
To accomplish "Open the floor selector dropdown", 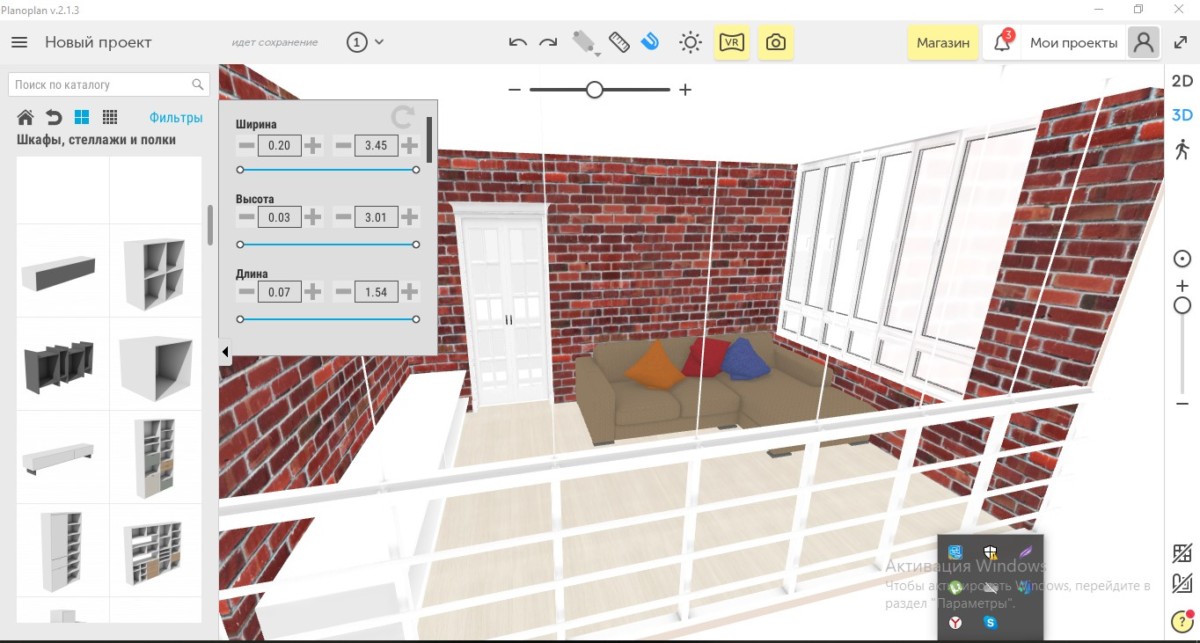I will tap(365, 42).
